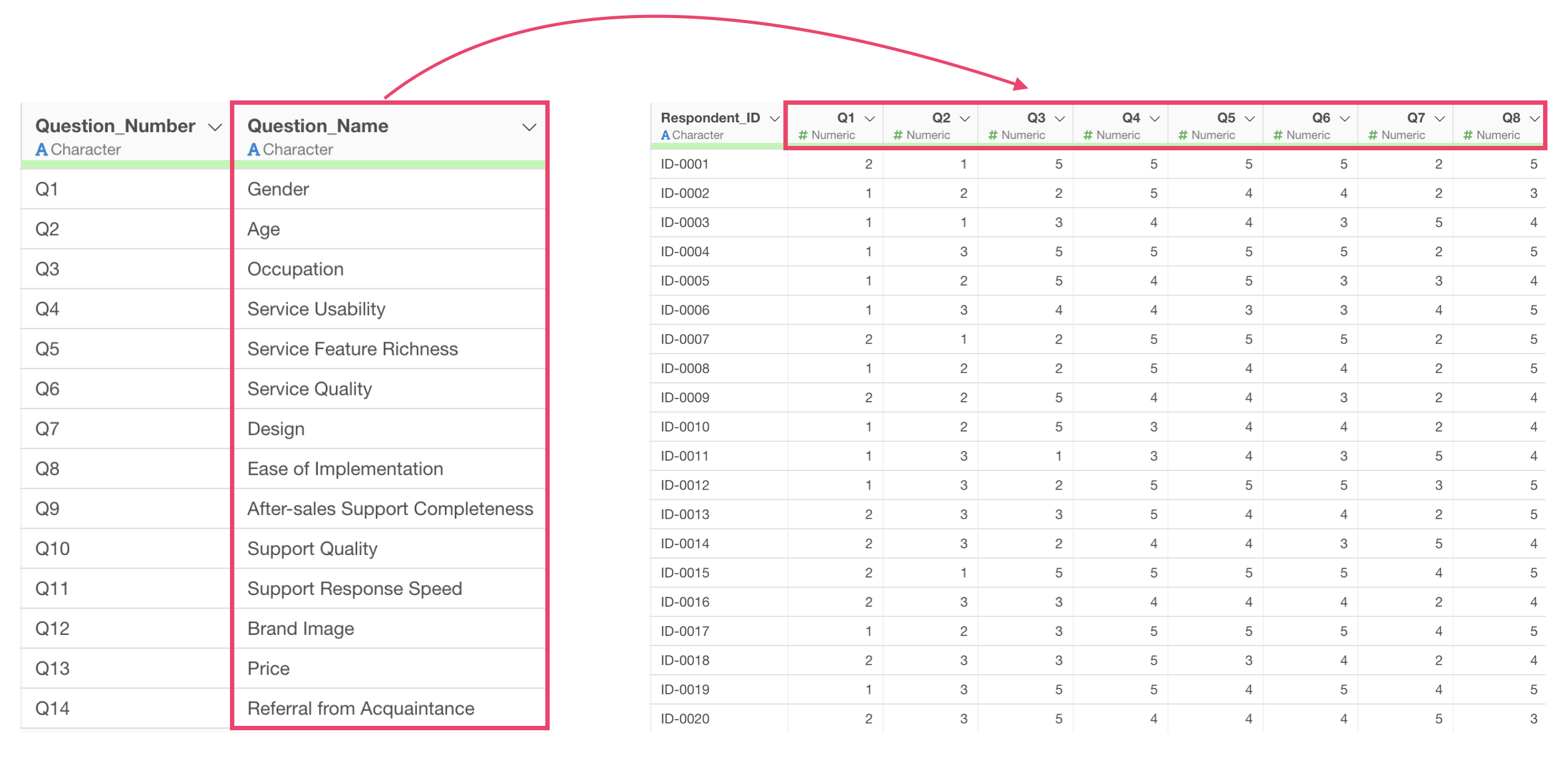Click the Numeric hash icon under Q2
Viewport: 1568px width, 782px height.
[x=898, y=135]
